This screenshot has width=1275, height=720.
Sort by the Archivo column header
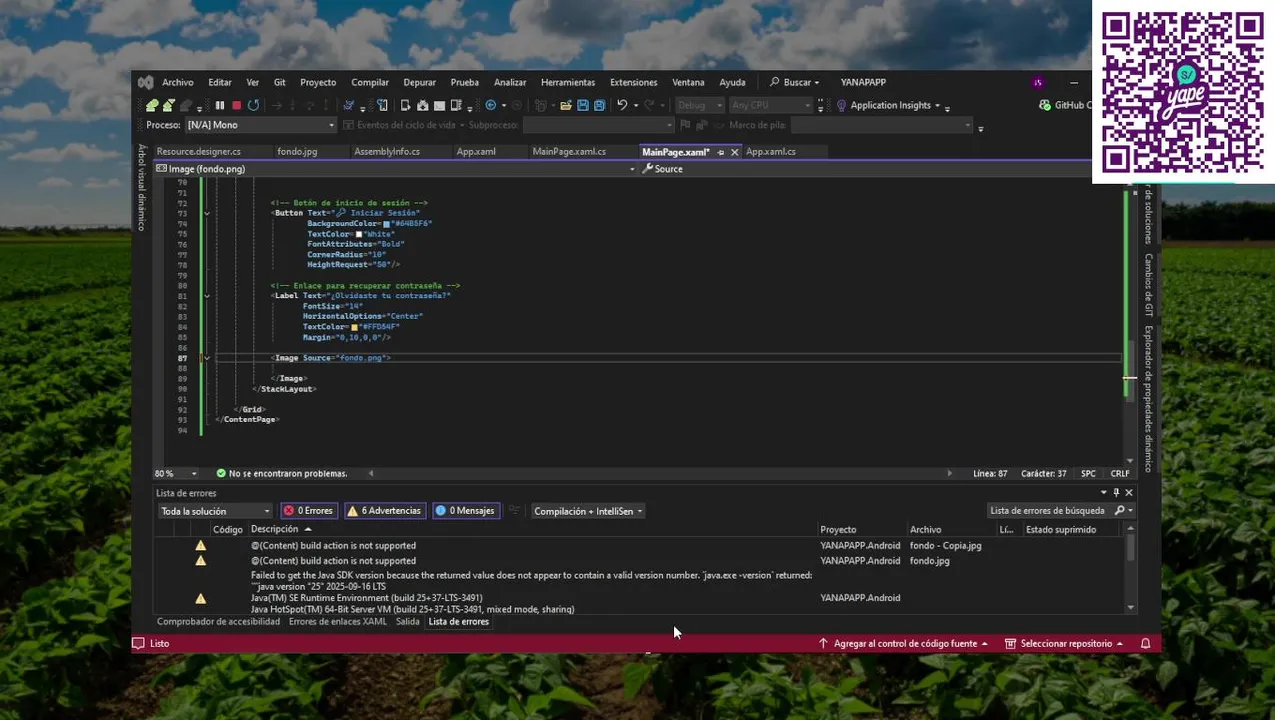(925, 530)
